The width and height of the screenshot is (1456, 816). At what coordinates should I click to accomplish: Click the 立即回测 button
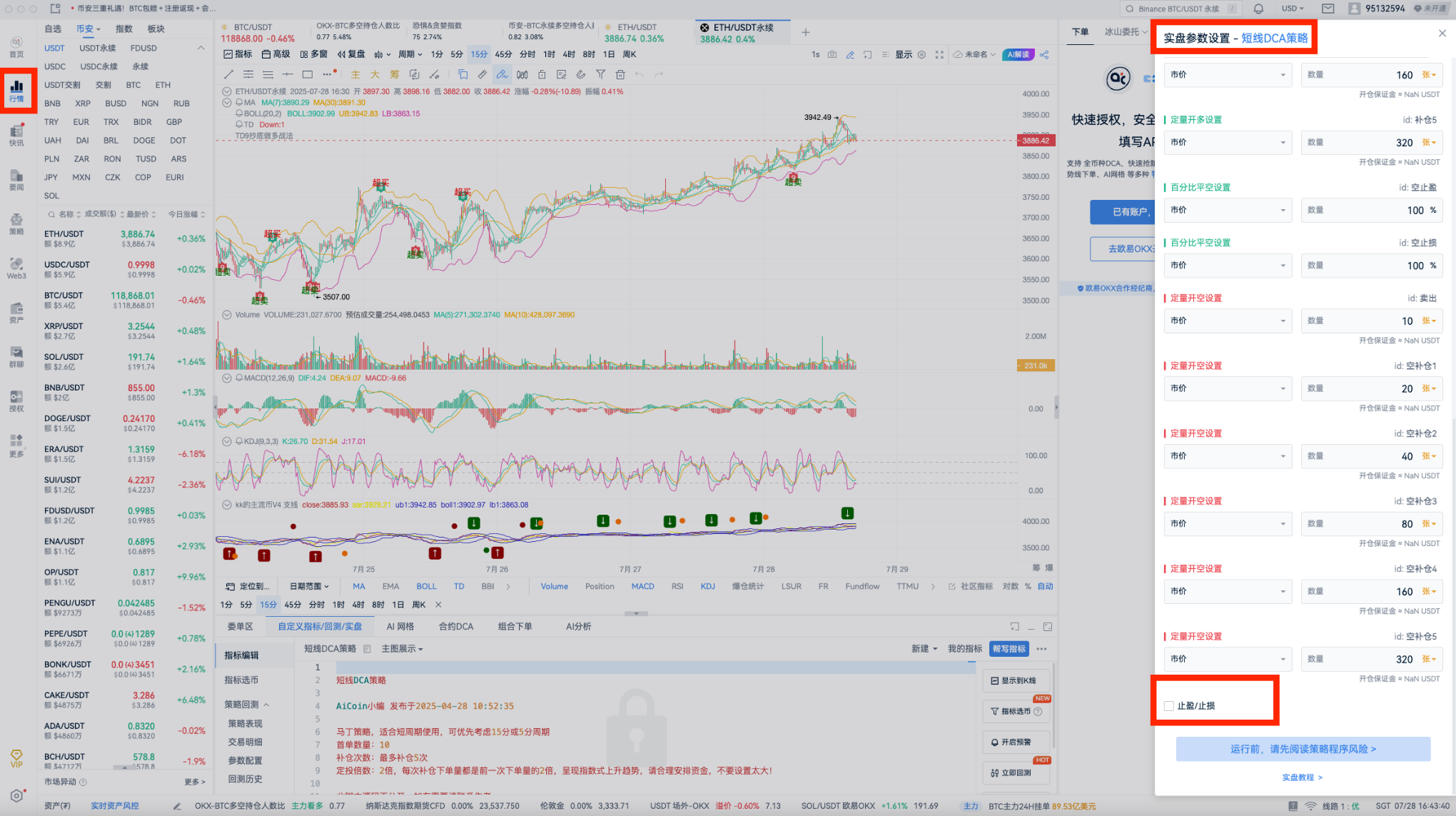coord(1016,773)
